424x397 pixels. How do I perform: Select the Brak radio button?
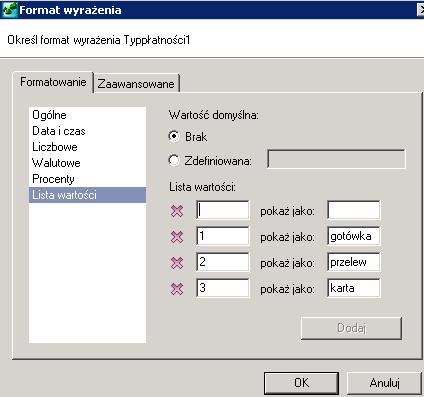click(x=174, y=136)
